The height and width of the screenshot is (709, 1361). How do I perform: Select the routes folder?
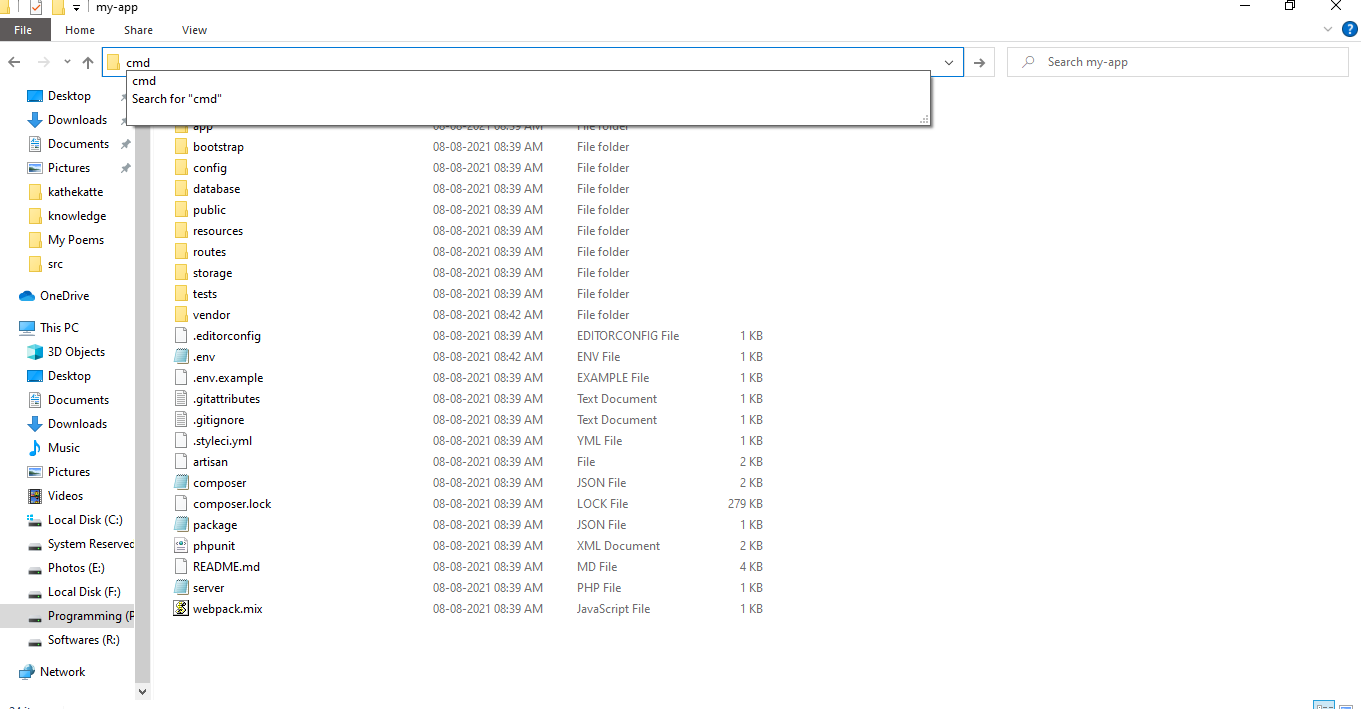pyautogui.click(x=209, y=252)
